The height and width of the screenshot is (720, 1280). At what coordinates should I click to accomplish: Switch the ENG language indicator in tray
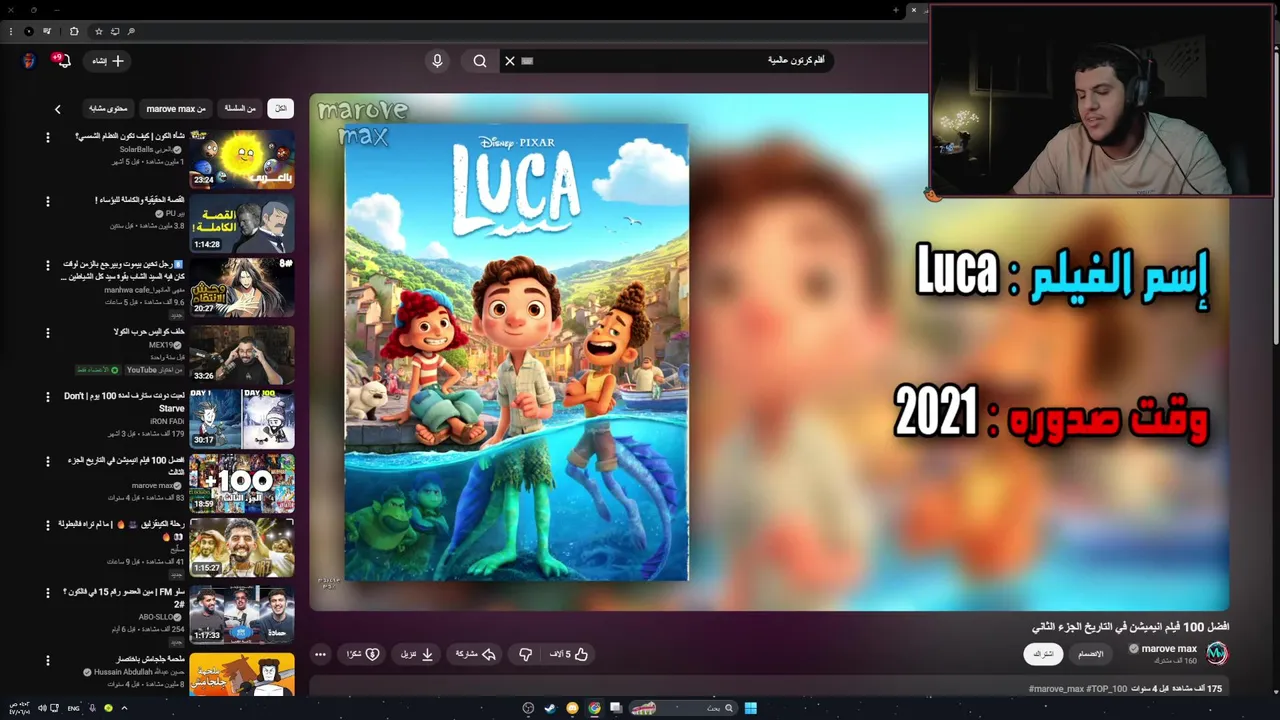74,708
